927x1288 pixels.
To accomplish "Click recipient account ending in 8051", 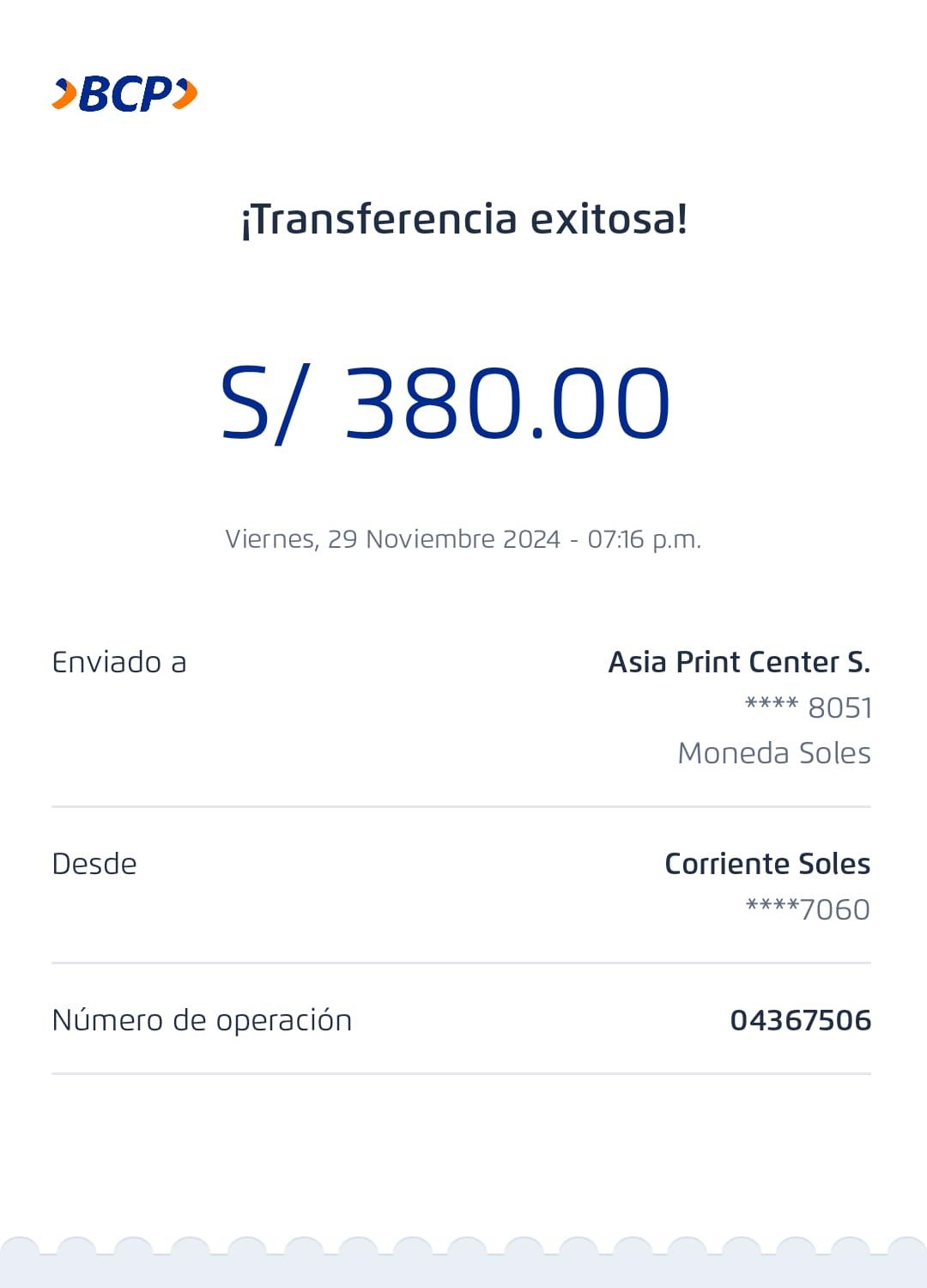I will point(808,708).
